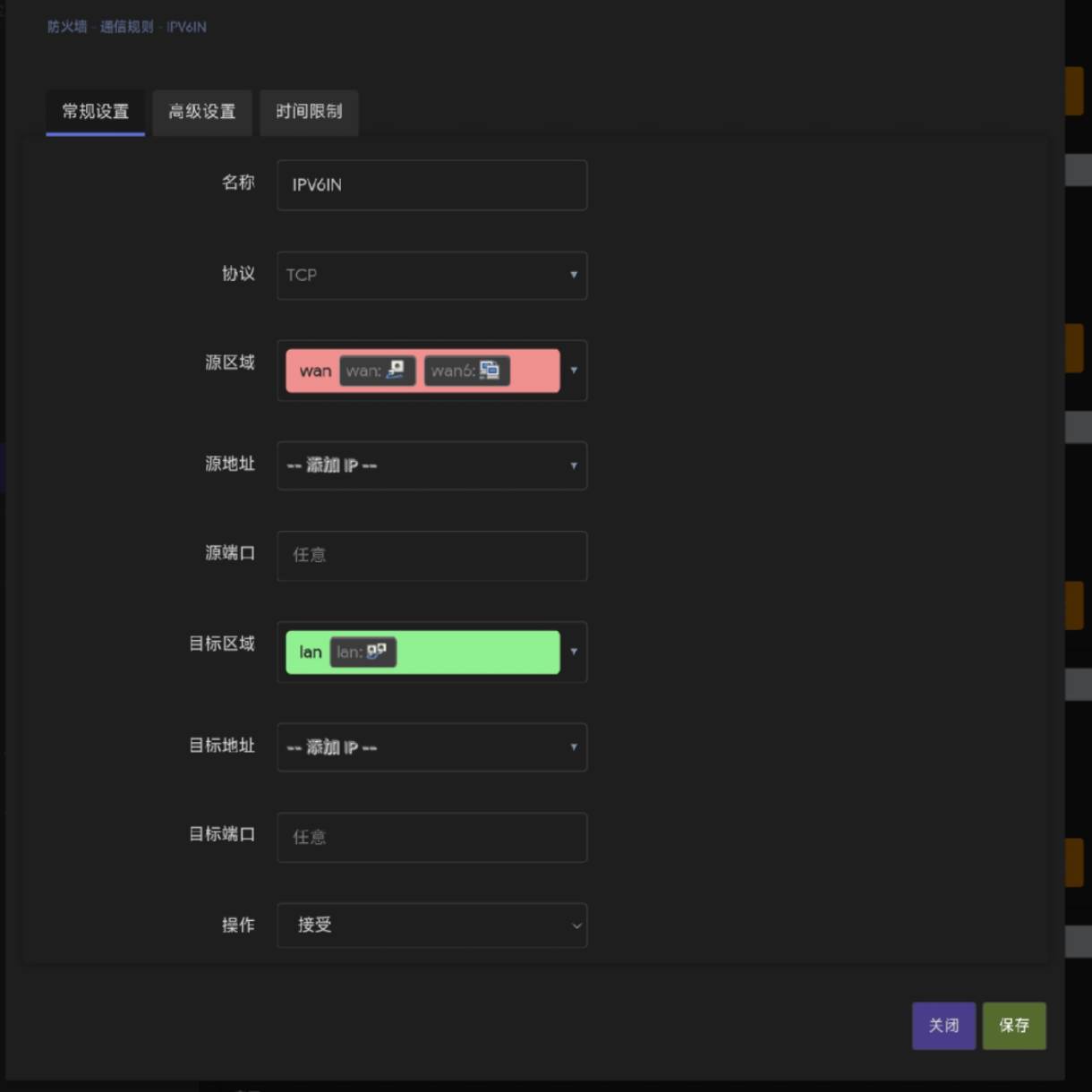Screen dimensions: 1092x1092
Task: Open the 源地址 add IP dropdown
Action: [x=432, y=465]
